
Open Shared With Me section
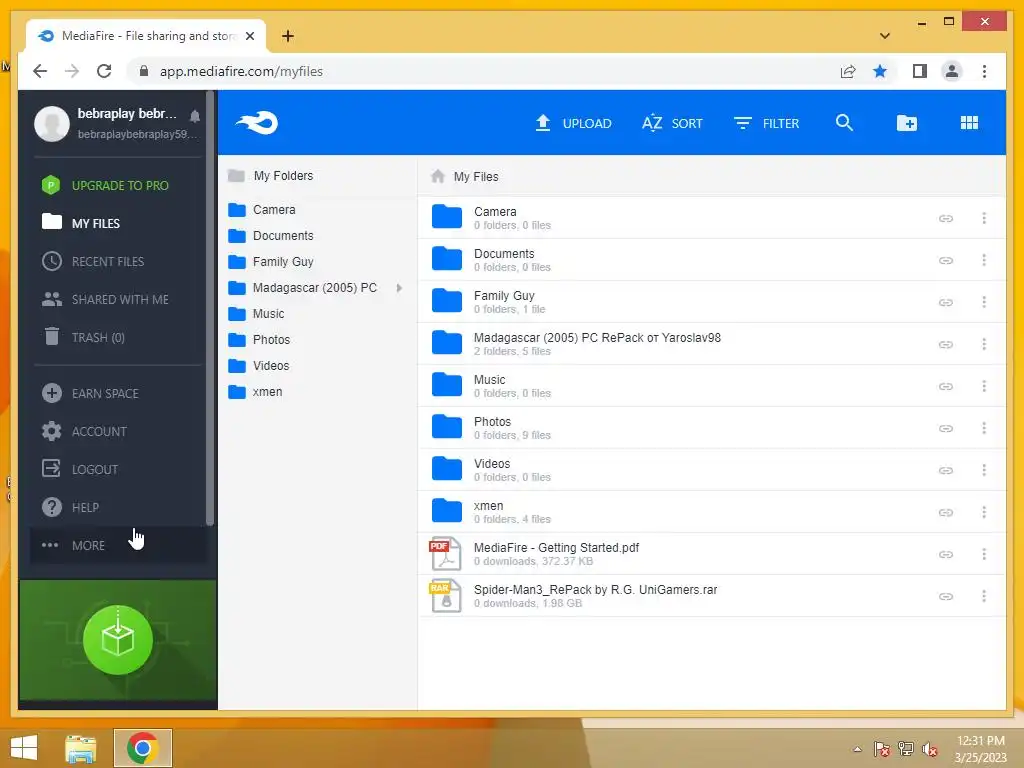pos(118,299)
